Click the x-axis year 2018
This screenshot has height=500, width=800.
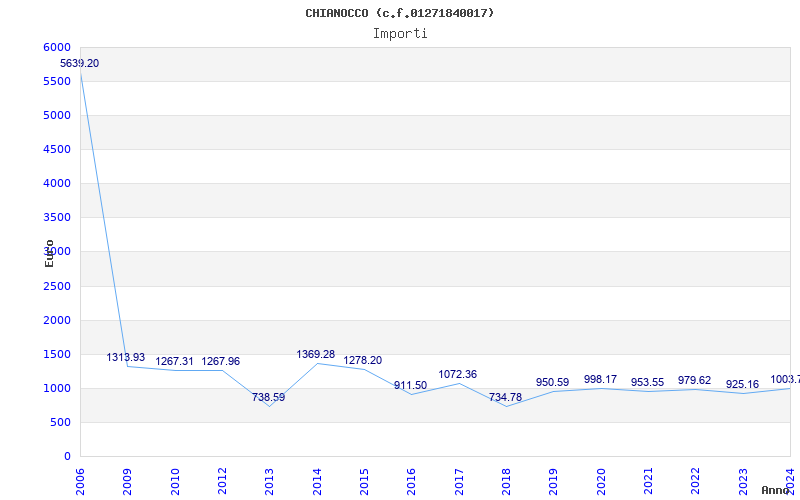point(506,482)
